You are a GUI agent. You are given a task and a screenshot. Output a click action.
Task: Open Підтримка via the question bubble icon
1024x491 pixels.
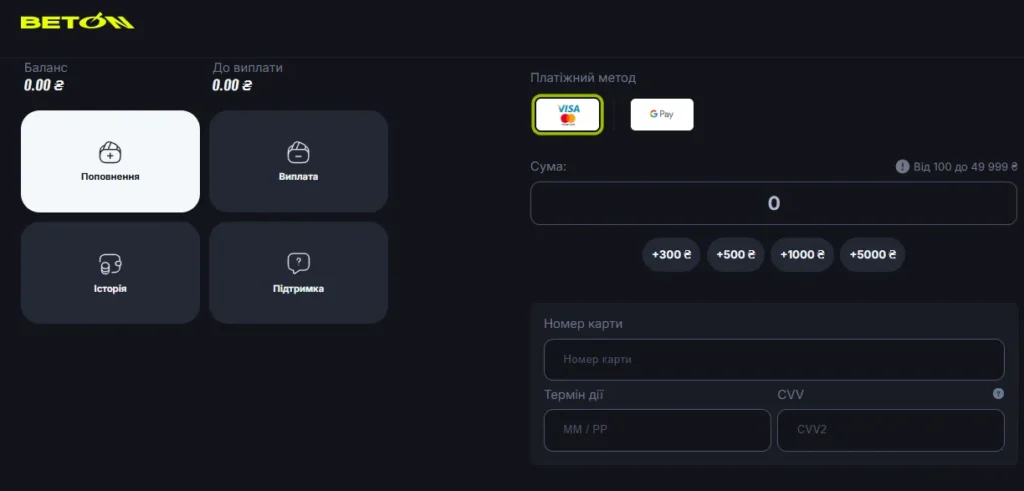click(x=298, y=264)
